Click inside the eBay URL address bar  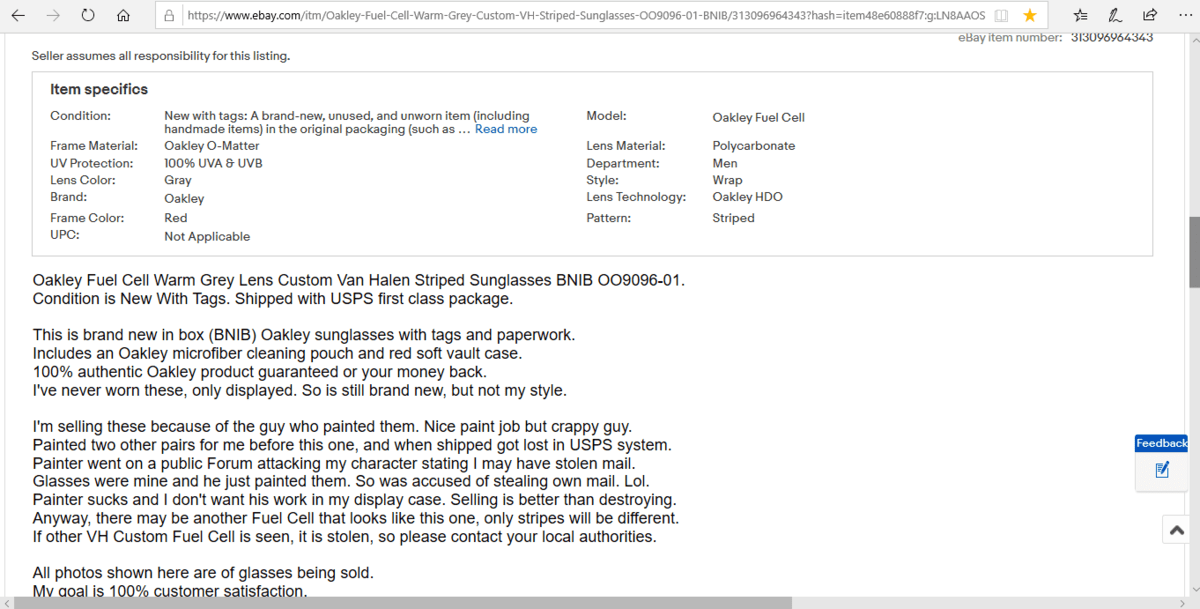(580, 15)
